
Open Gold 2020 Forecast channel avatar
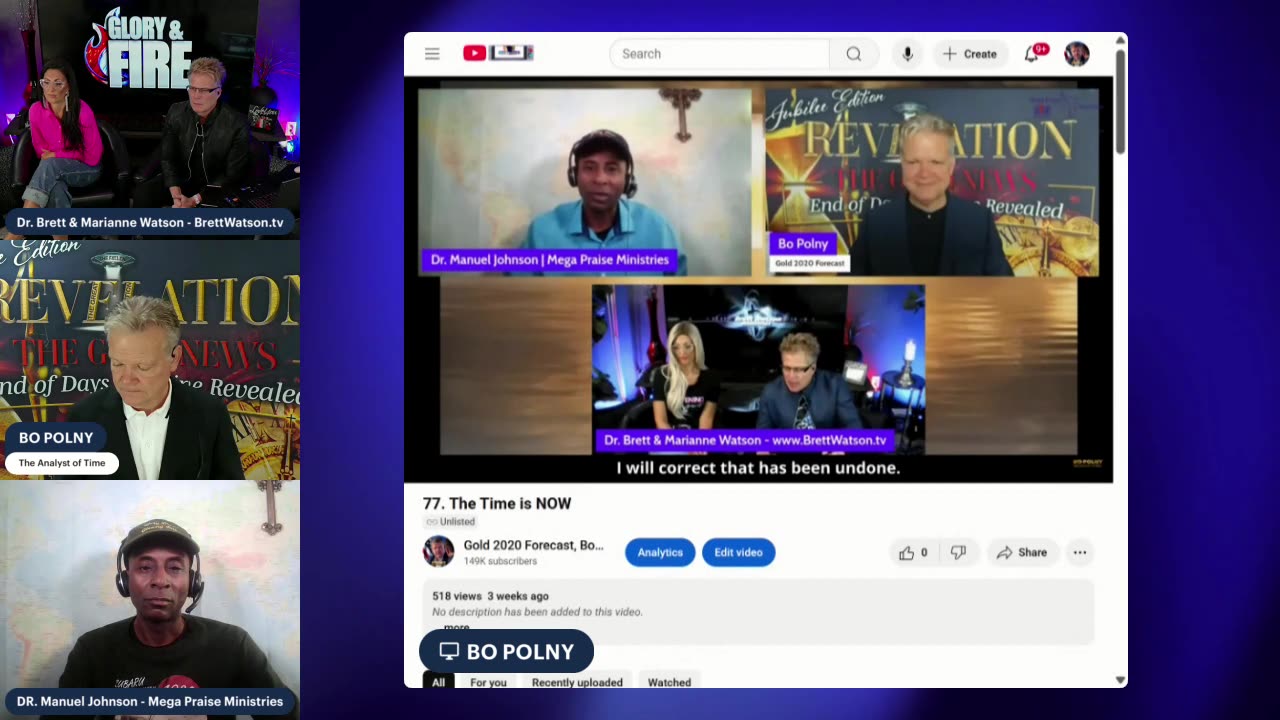coord(438,552)
